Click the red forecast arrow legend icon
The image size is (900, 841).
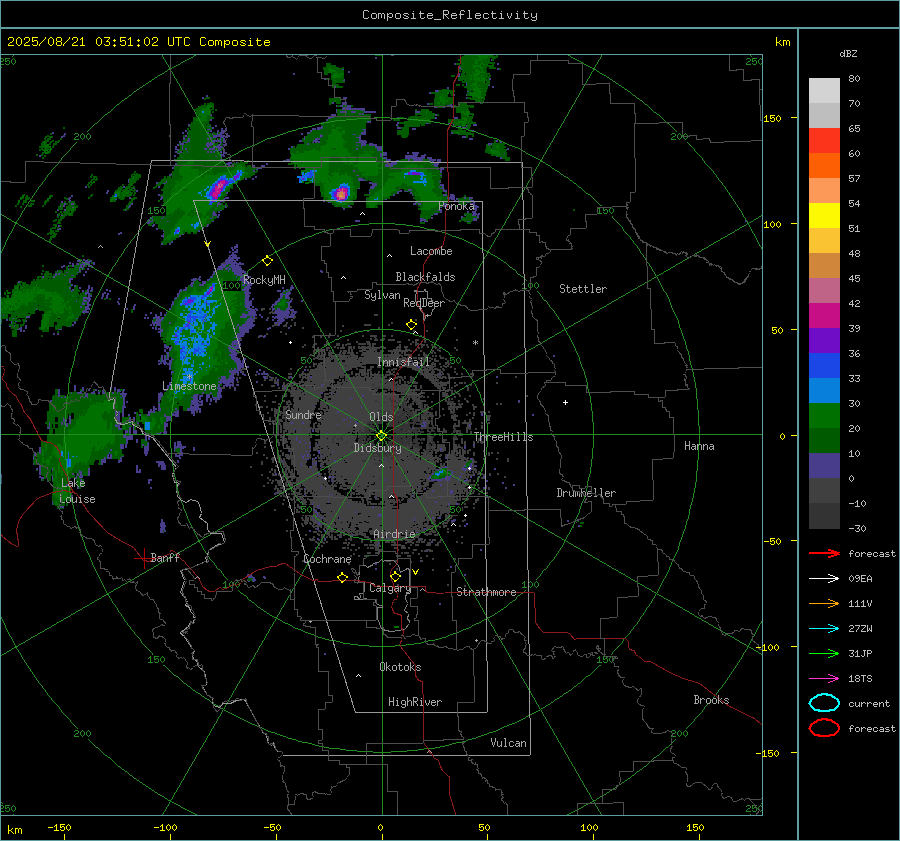point(824,553)
